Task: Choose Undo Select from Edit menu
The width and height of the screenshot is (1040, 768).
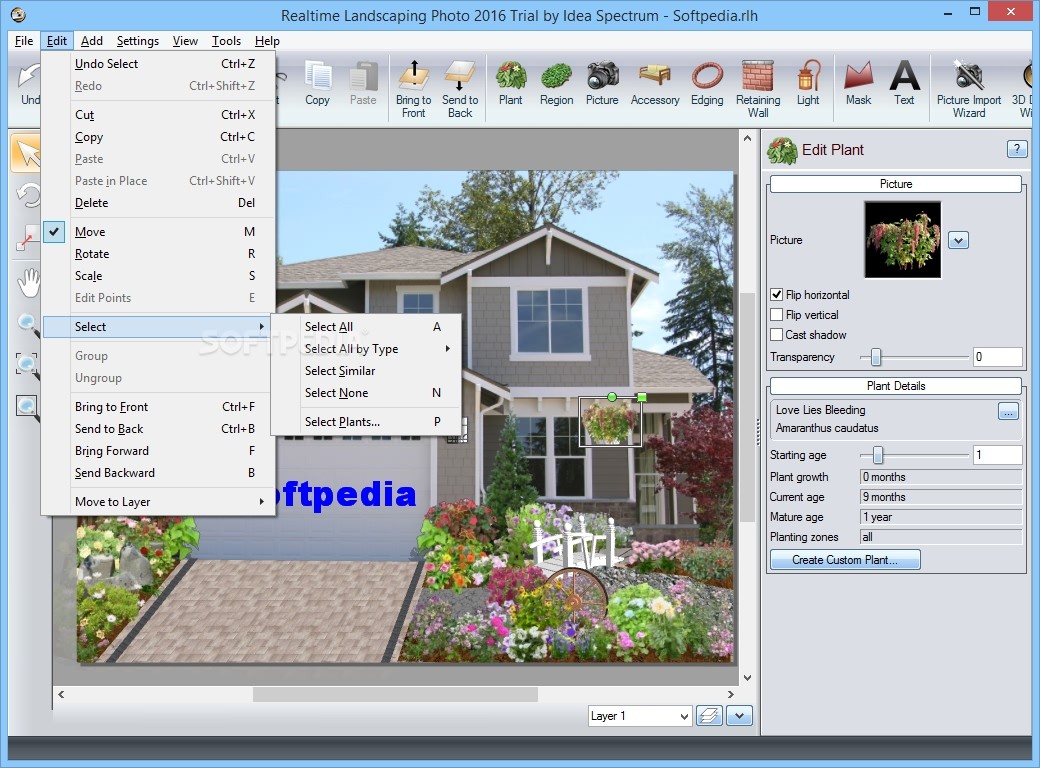Action: pyautogui.click(x=159, y=64)
